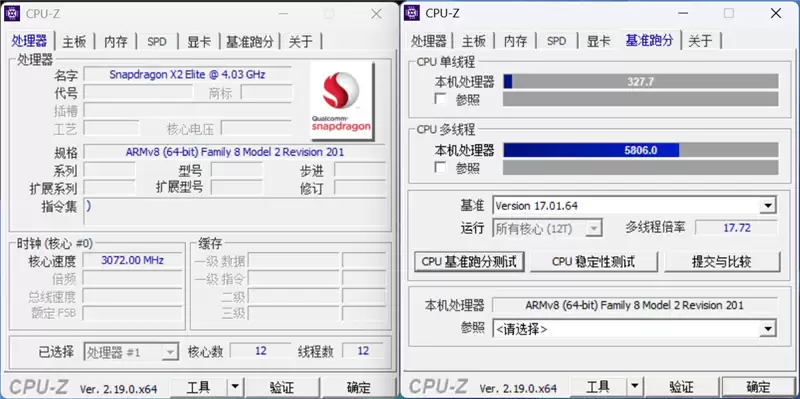The image size is (800, 399).
Task: Close the left CPU-Z window
Action: [x=377, y=14]
